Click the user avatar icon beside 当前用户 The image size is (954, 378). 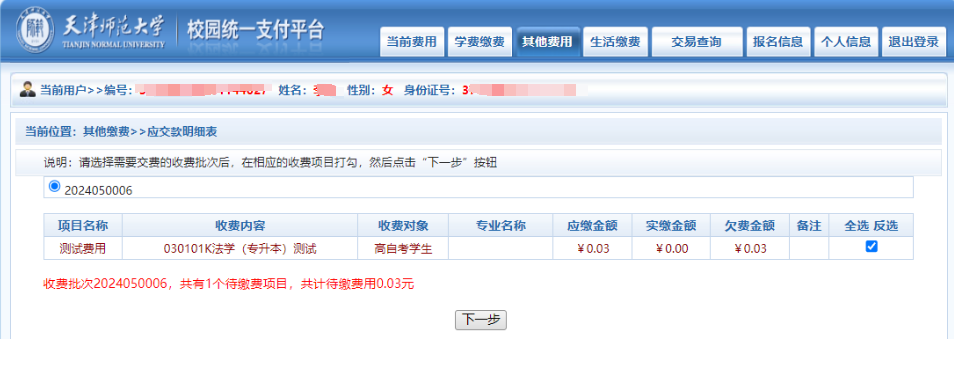tap(27, 89)
